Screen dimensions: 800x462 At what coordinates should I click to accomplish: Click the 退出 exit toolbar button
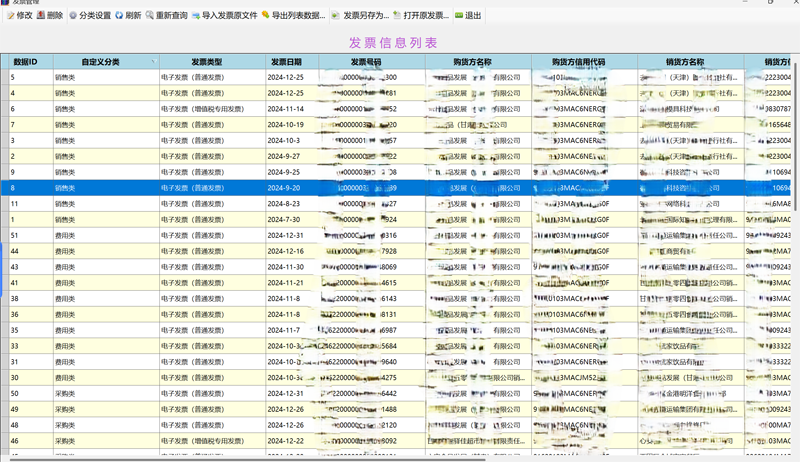click(x=468, y=16)
